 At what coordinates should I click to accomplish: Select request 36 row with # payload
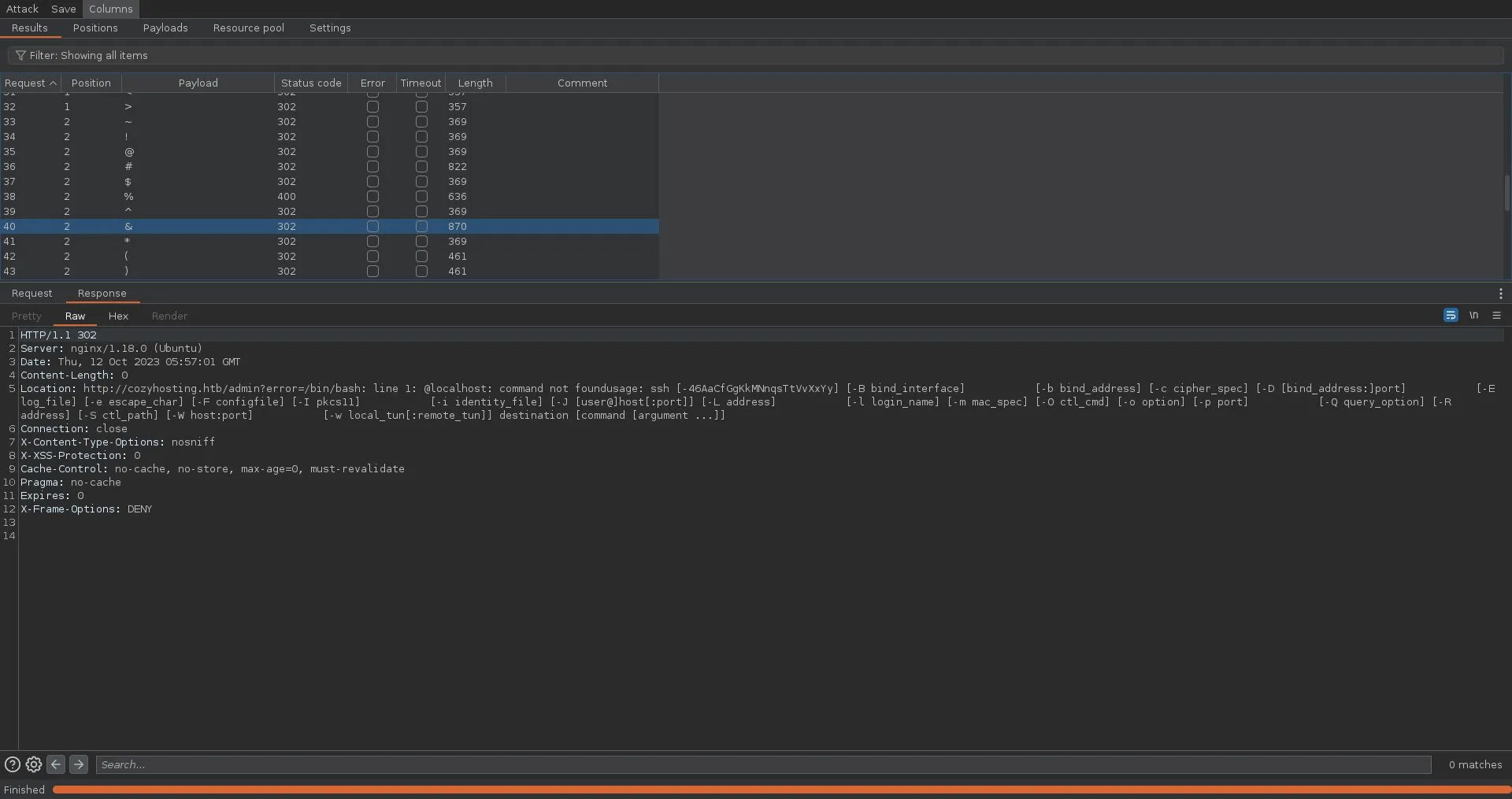point(329,167)
